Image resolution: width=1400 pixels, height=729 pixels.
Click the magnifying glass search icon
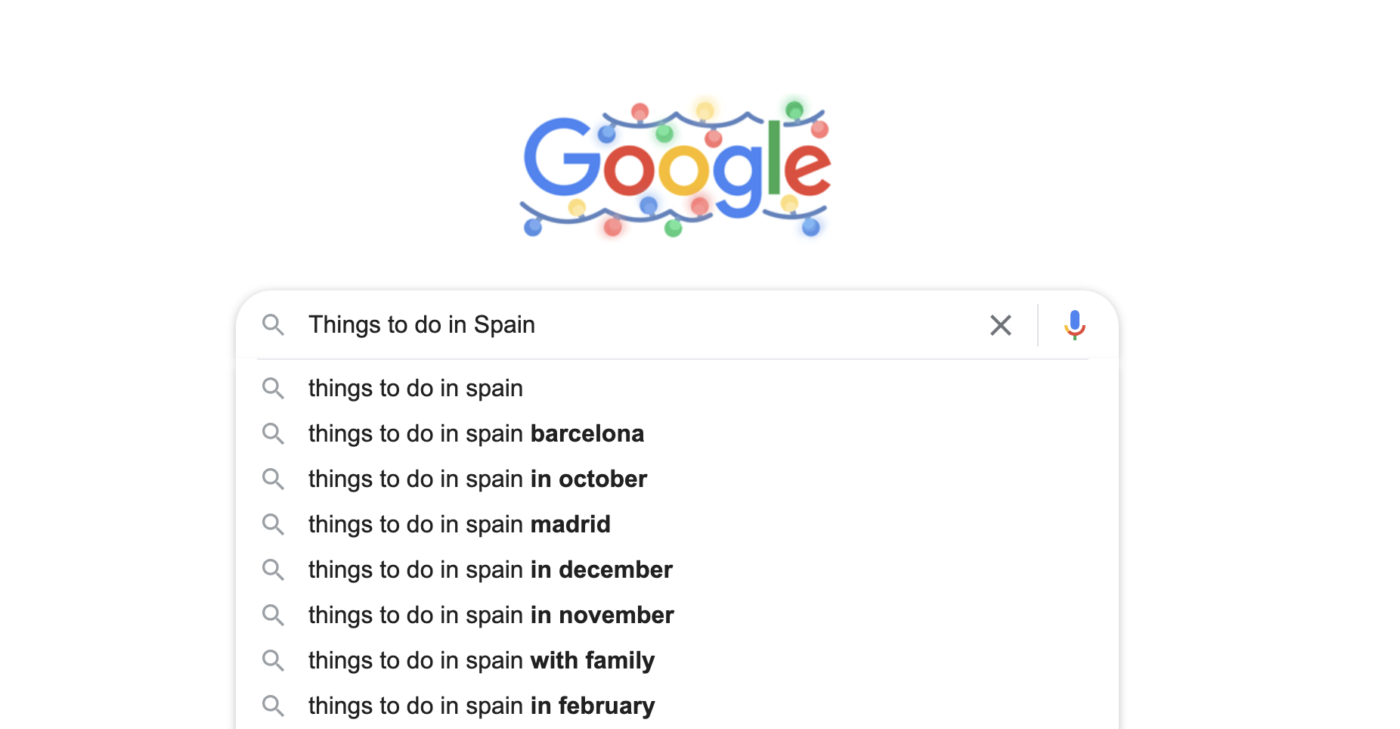(x=273, y=325)
